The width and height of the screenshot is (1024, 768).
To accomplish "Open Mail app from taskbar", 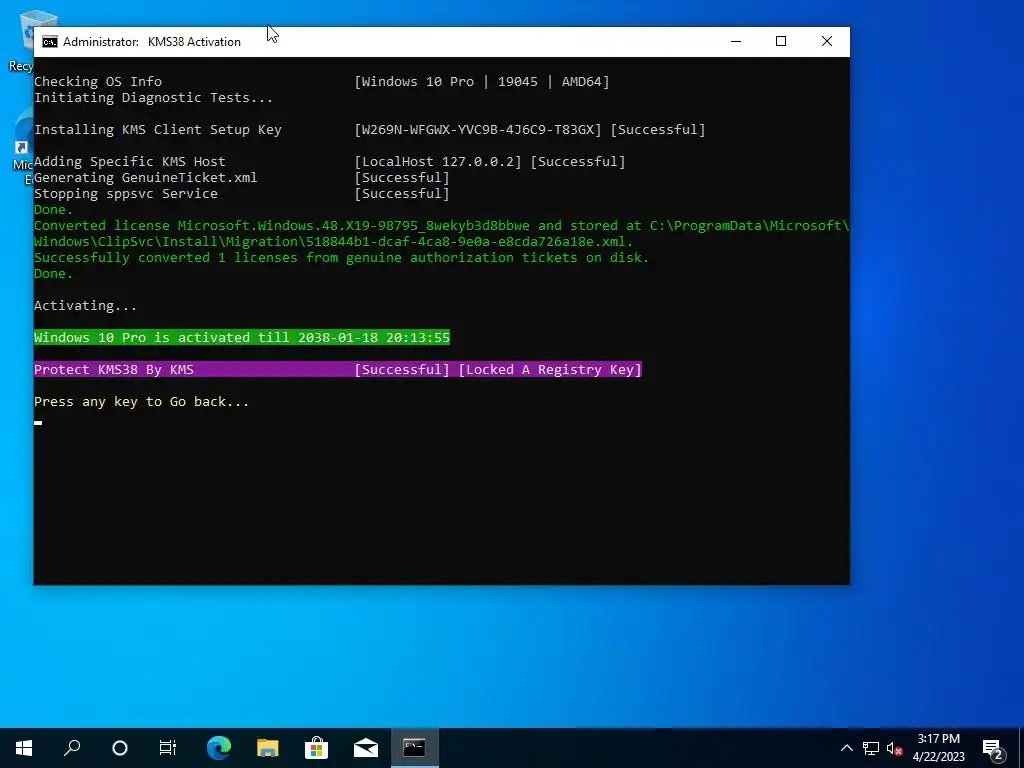I will (x=366, y=748).
